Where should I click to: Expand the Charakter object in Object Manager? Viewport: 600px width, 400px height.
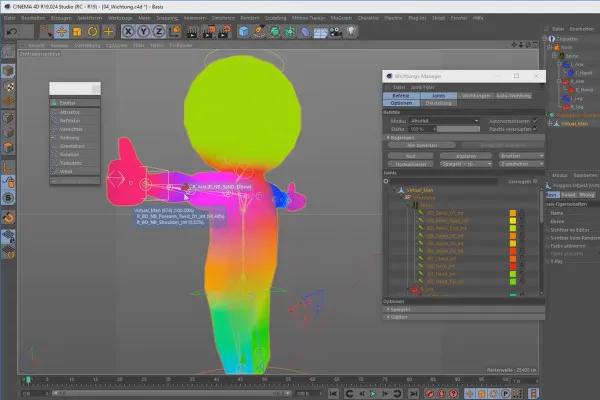pos(545,39)
